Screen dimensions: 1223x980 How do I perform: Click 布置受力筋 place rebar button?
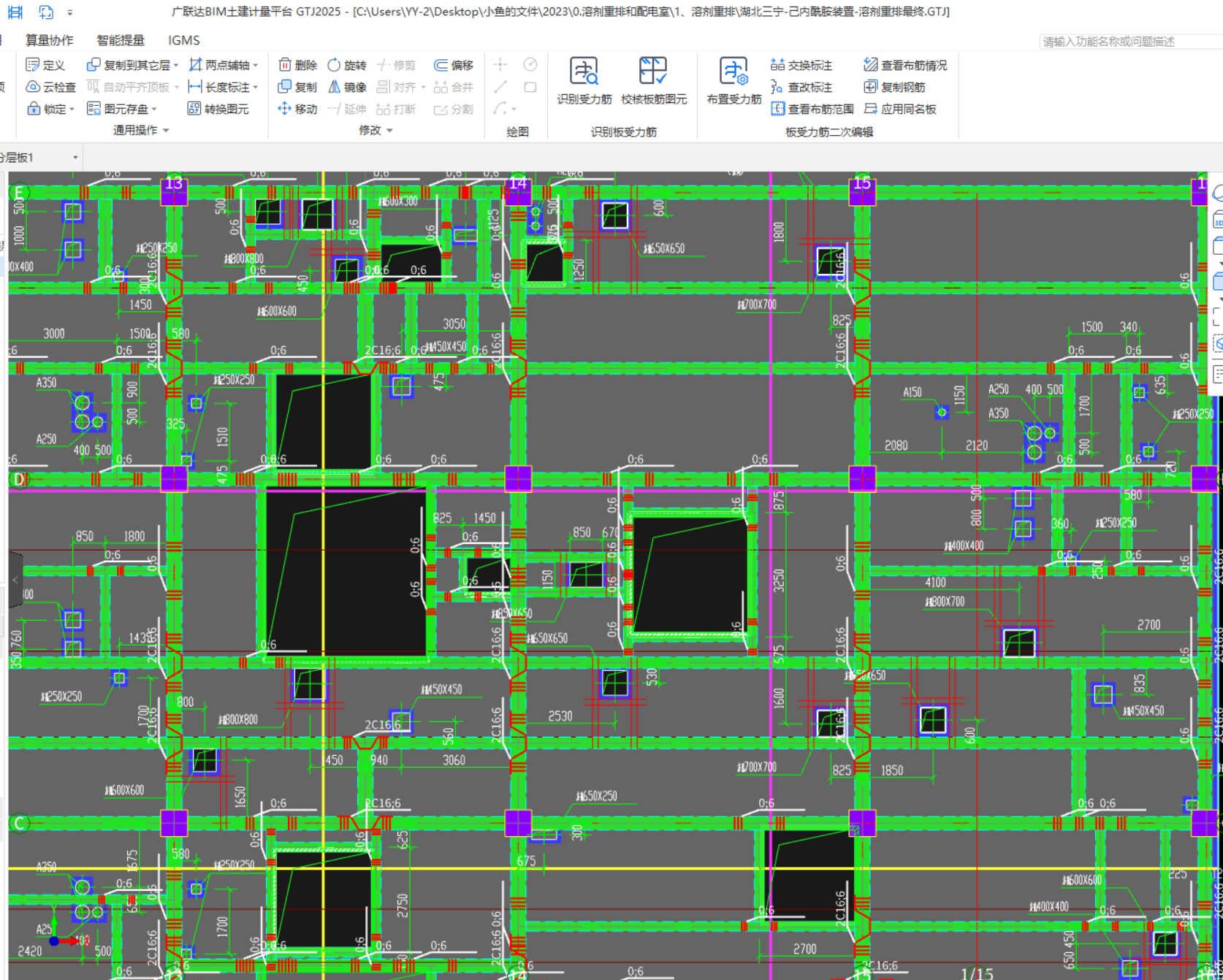click(x=734, y=81)
